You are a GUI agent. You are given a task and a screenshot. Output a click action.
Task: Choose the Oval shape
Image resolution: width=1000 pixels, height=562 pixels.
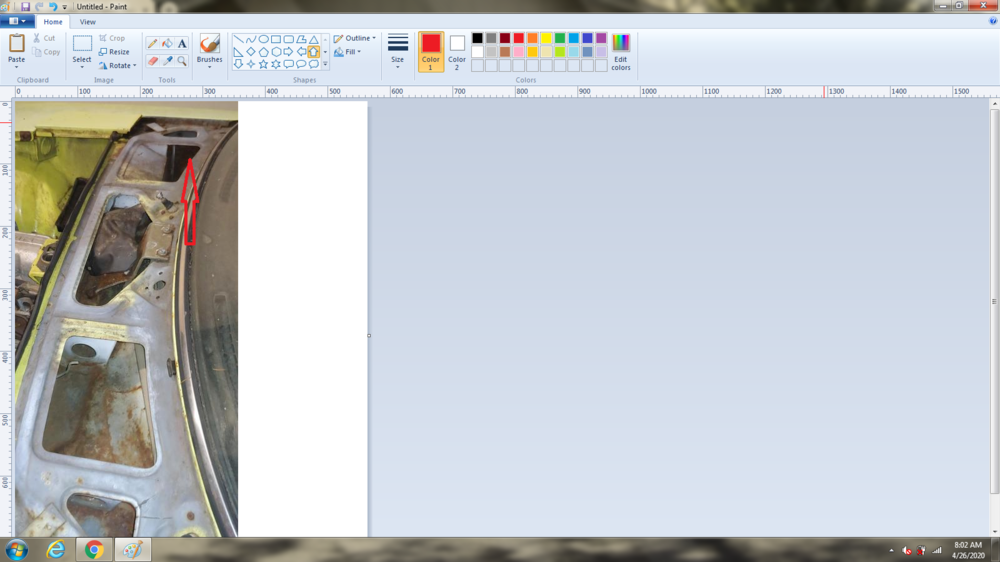(263, 39)
